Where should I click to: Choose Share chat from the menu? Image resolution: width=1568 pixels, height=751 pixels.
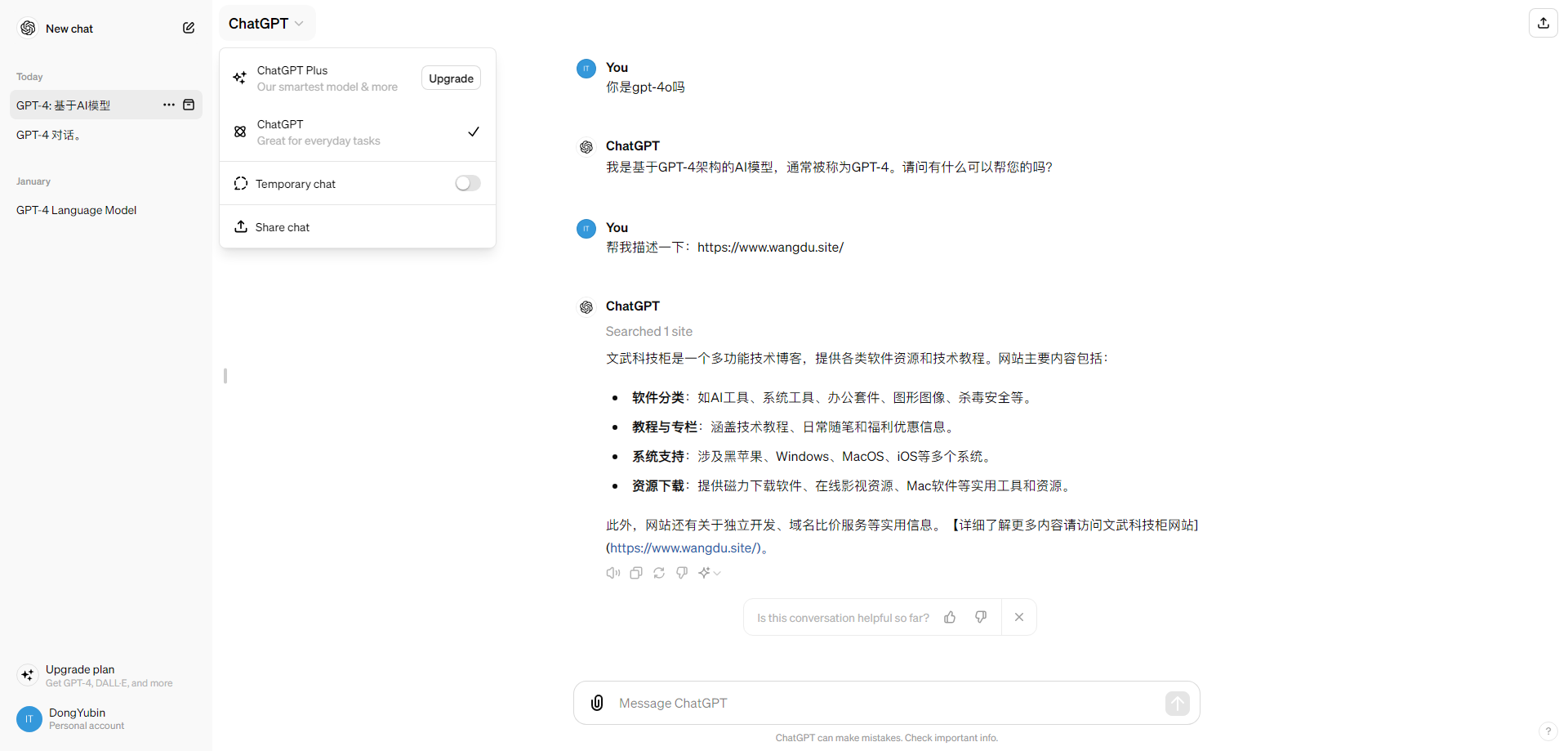pyautogui.click(x=358, y=226)
